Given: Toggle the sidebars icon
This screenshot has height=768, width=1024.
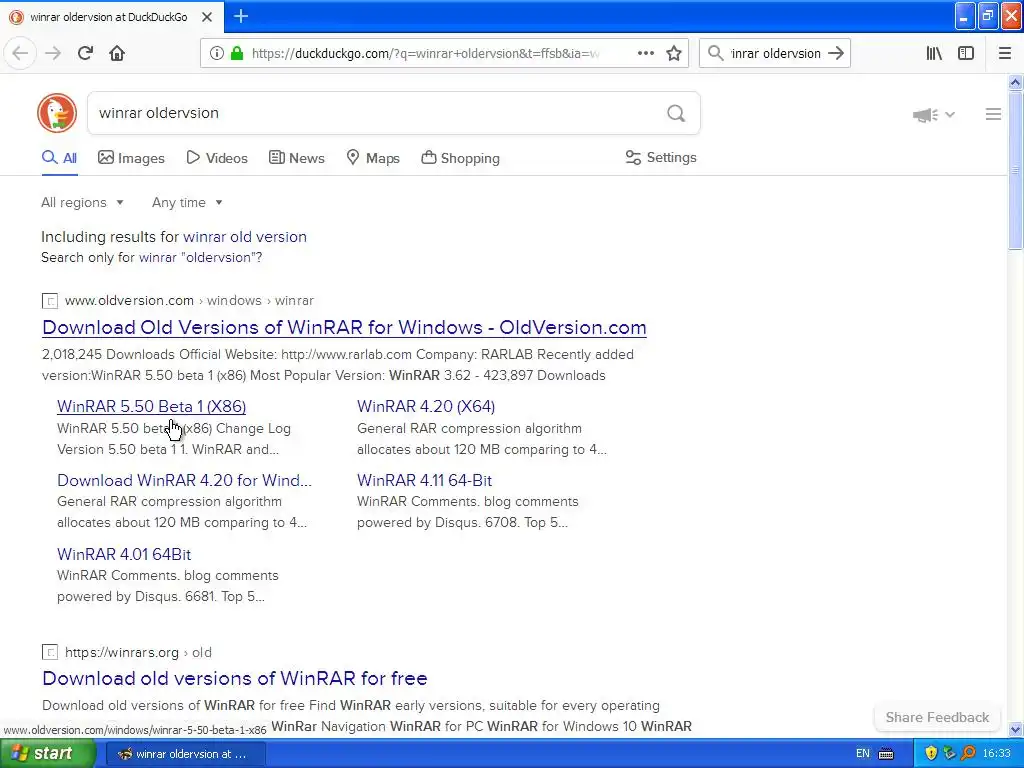Looking at the screenshot, I should (966, 54).
